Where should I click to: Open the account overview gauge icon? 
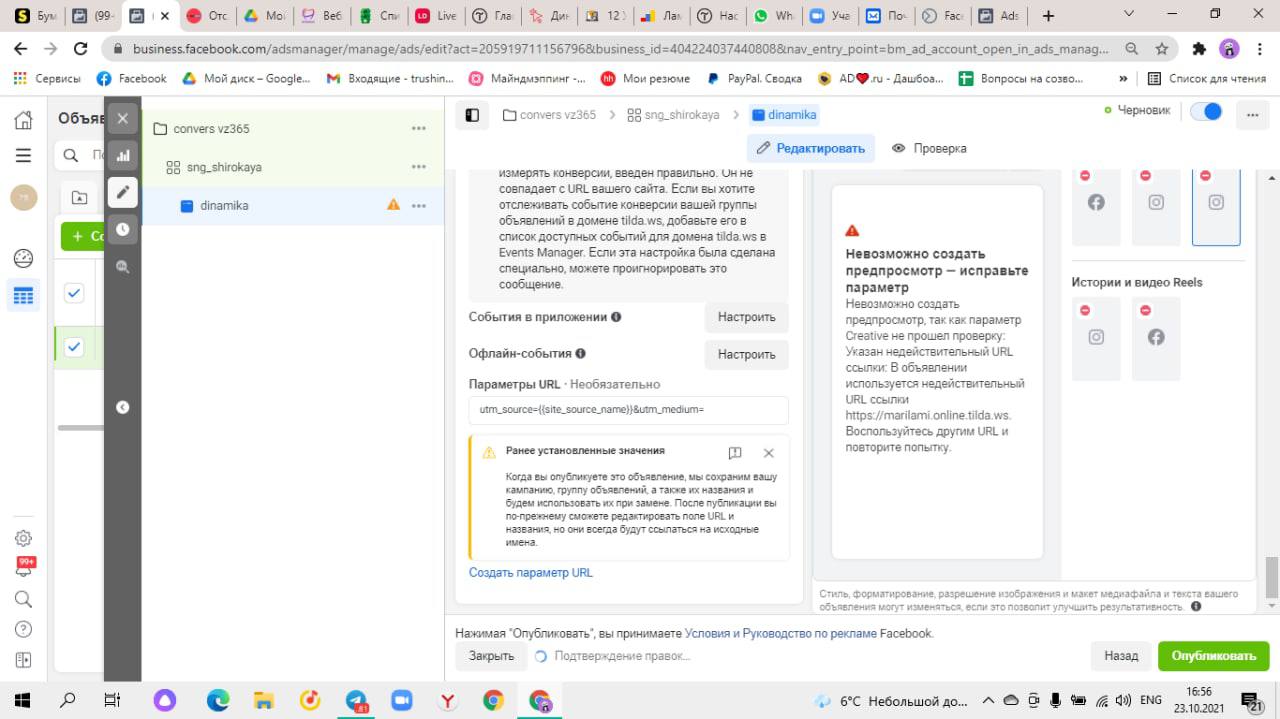23,258
